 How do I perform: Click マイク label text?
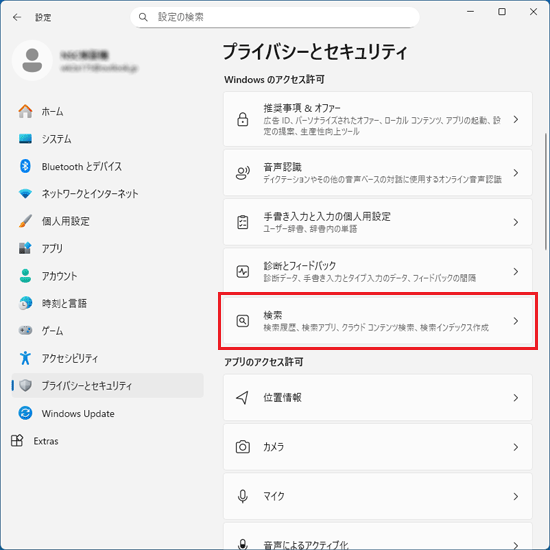pos(274,496)
